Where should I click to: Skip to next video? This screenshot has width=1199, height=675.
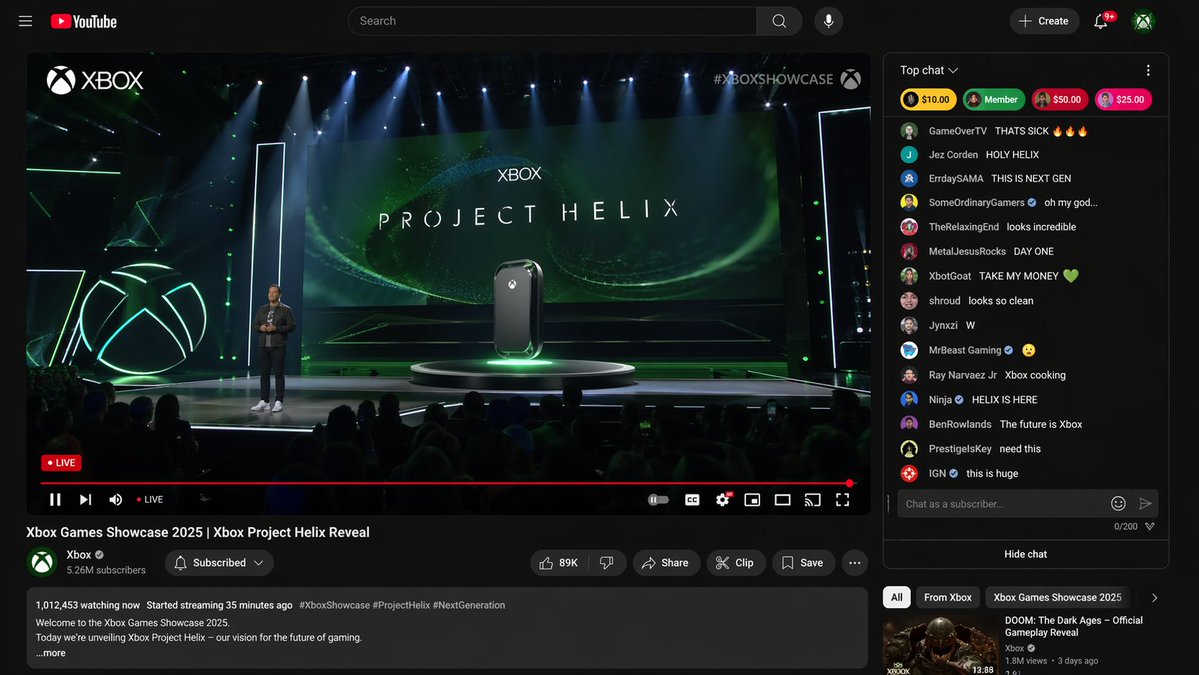[86, 499]
